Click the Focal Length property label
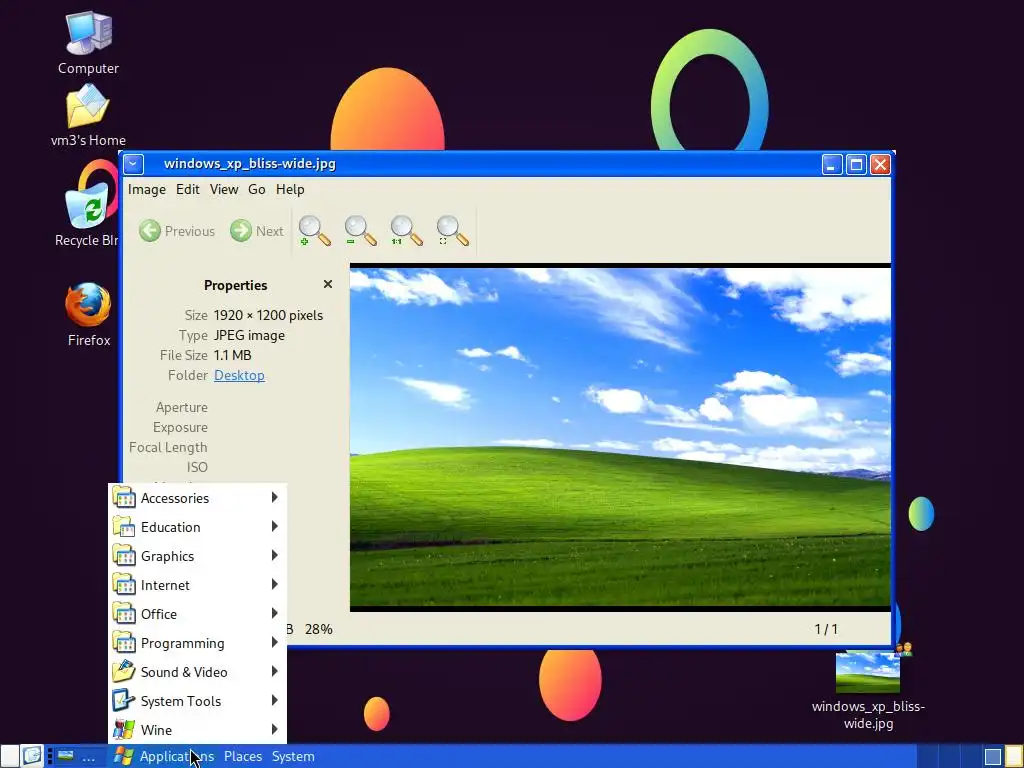This screenshot has height=768, width=1024. (168, 447)
